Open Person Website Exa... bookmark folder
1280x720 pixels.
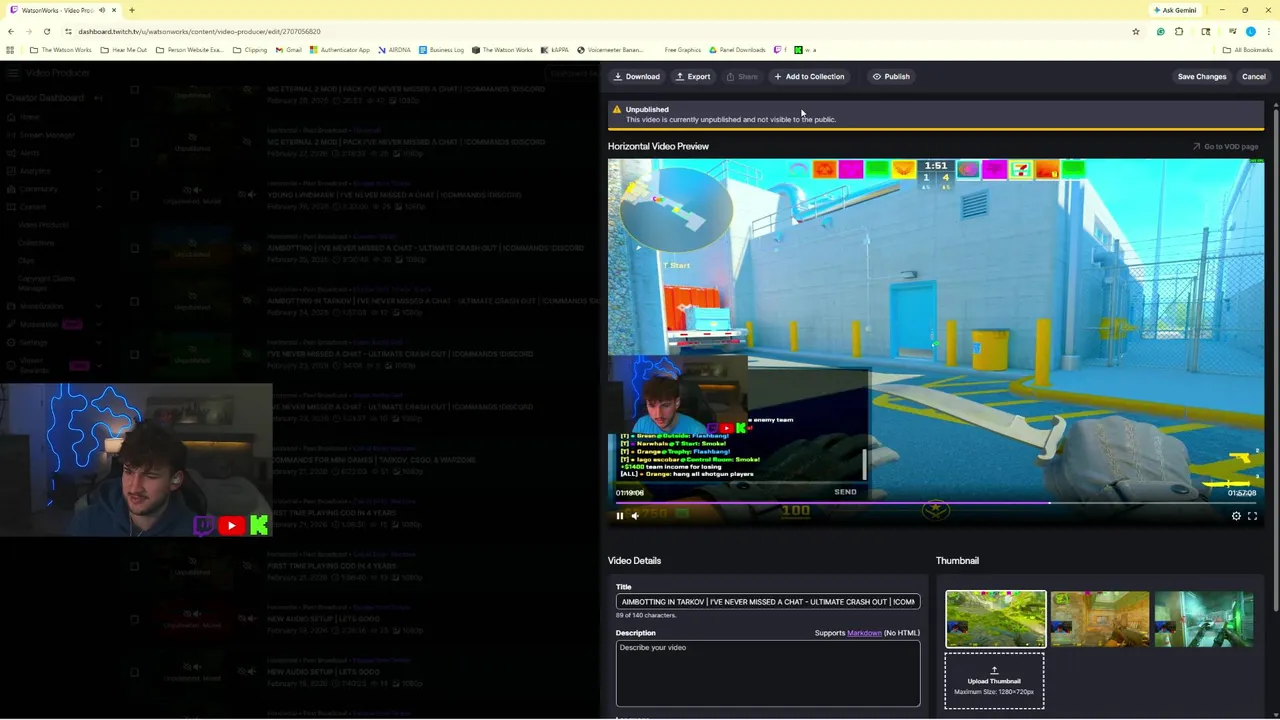(189, 50)
